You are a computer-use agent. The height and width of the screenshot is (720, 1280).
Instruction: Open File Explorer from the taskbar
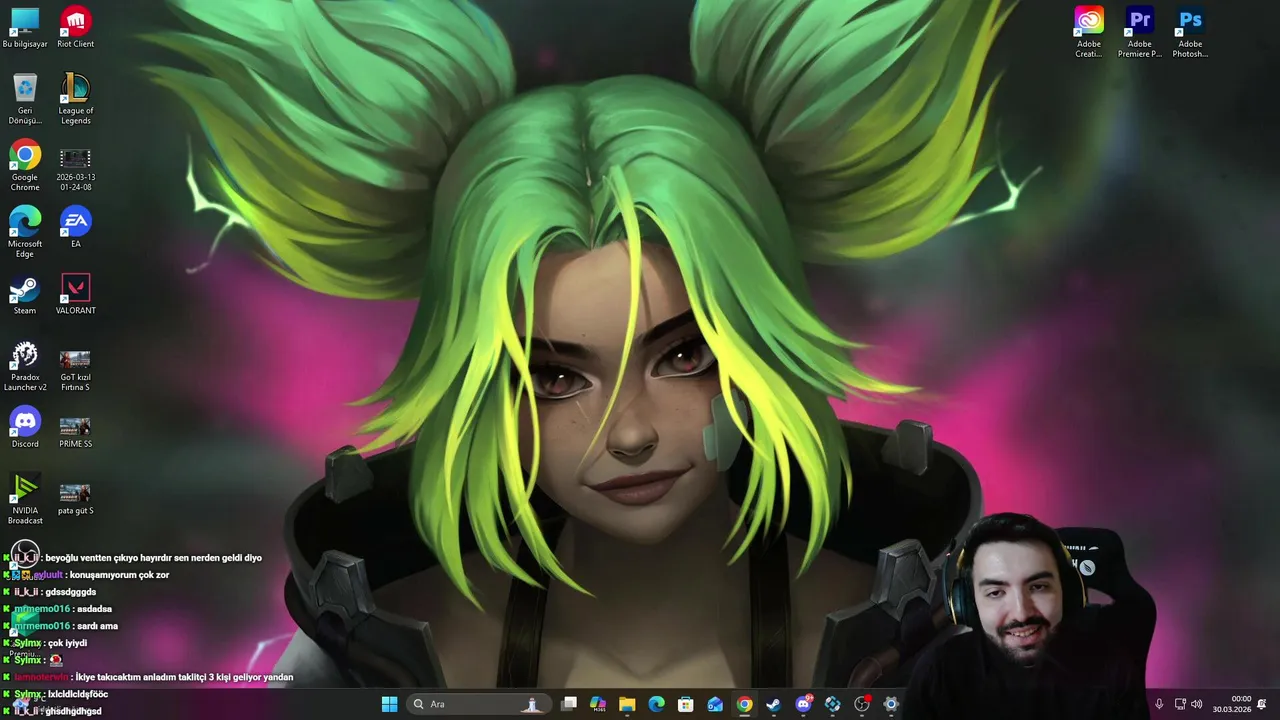pos(627,704)
